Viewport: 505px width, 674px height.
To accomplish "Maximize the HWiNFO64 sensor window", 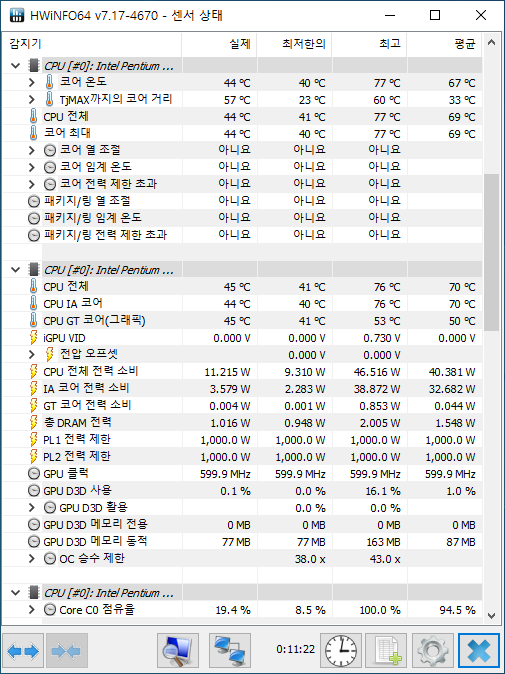I will point(435,15).
